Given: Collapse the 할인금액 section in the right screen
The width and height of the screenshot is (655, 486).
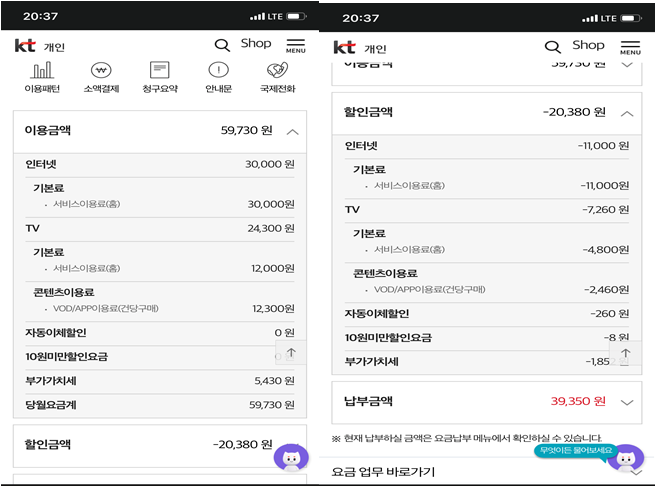Looking at the screenshot, I should click(626, 113).
